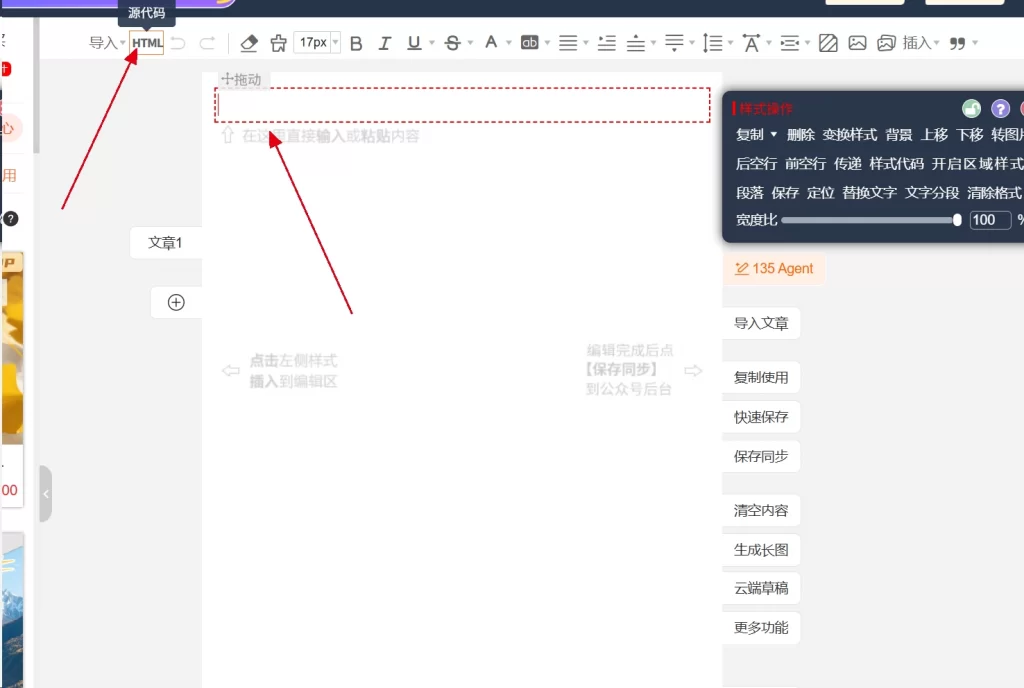Select the clear formatting eraser icon
This screenshot has height=688, width=1024.
tap(248, 43)
